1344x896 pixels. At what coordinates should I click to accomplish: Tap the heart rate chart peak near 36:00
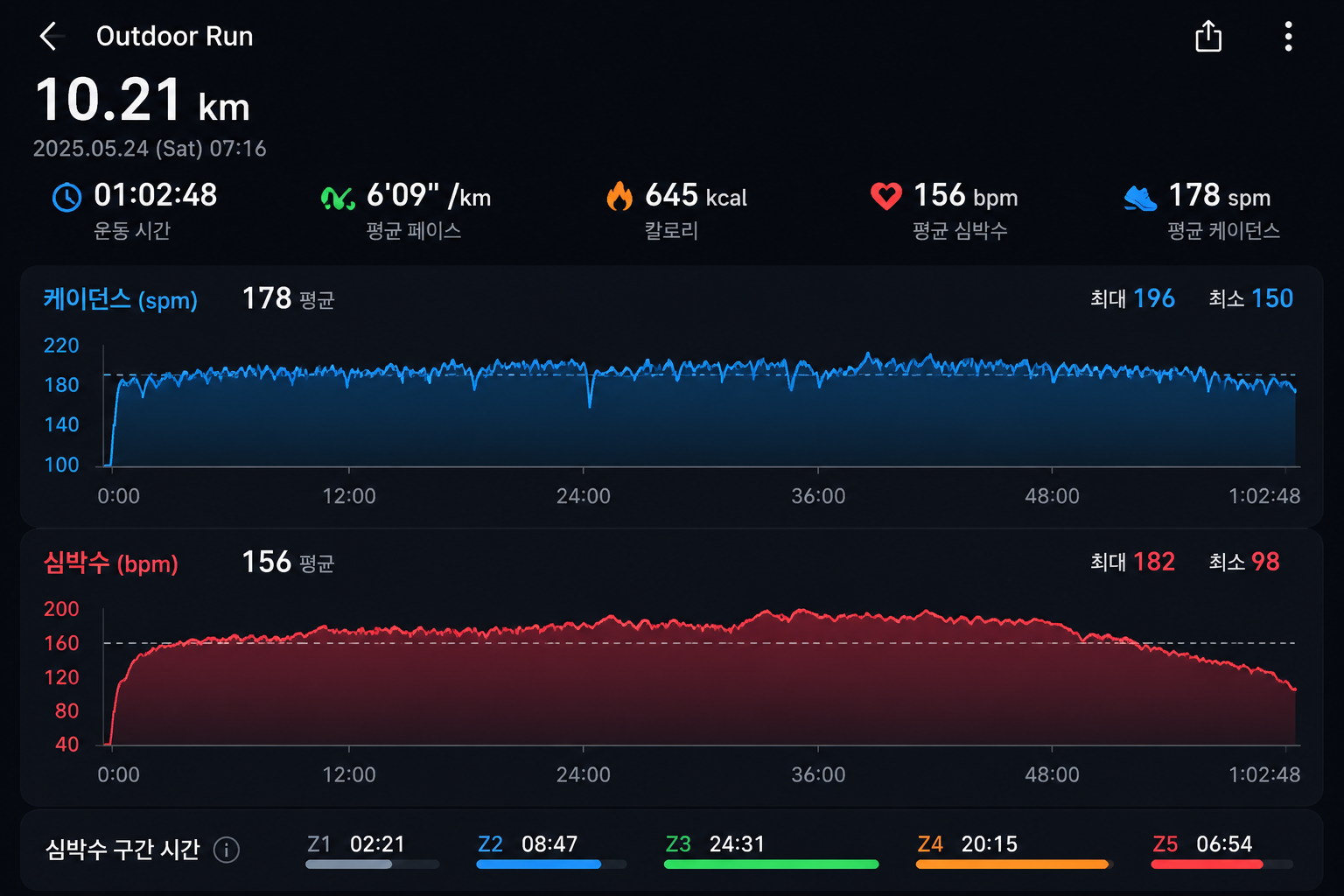(800, 612)
